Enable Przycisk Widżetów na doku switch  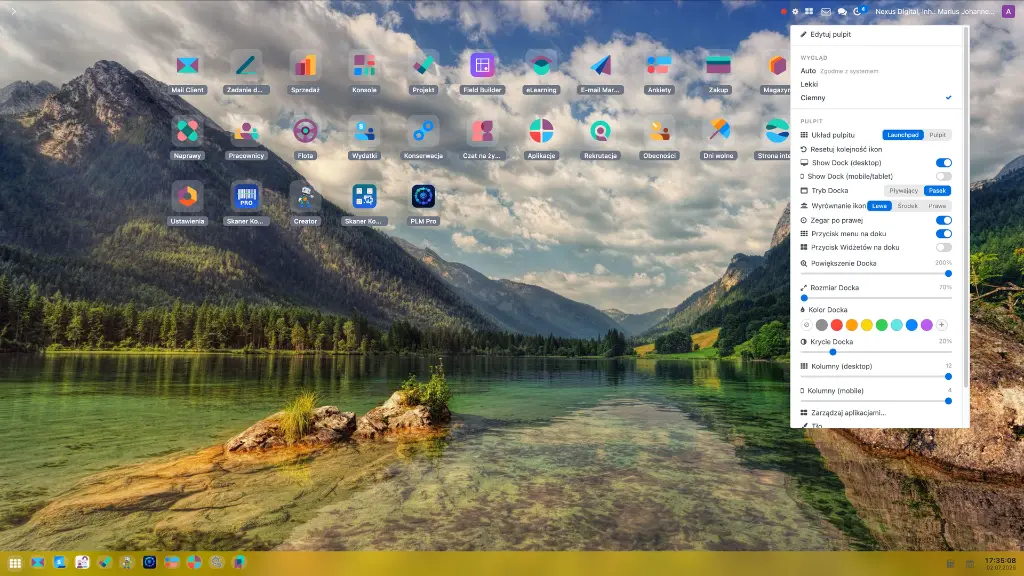pos(944,248)
